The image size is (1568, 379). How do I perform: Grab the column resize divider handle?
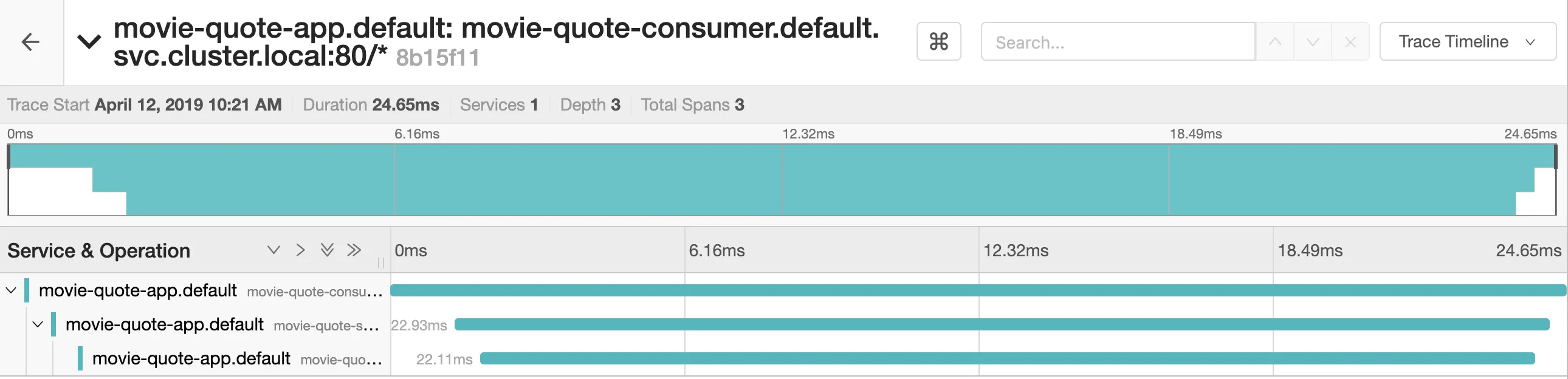tap(381, 263)
